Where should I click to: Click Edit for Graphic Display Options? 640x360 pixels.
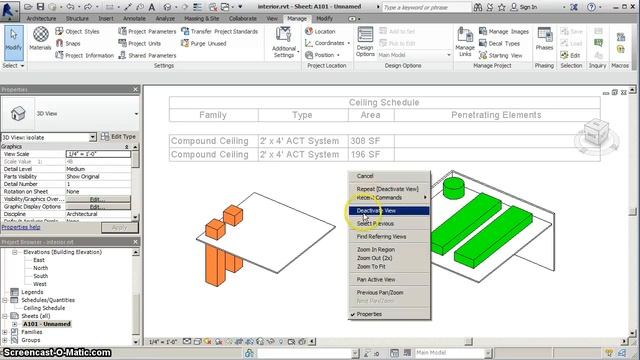tap(98, 207)
